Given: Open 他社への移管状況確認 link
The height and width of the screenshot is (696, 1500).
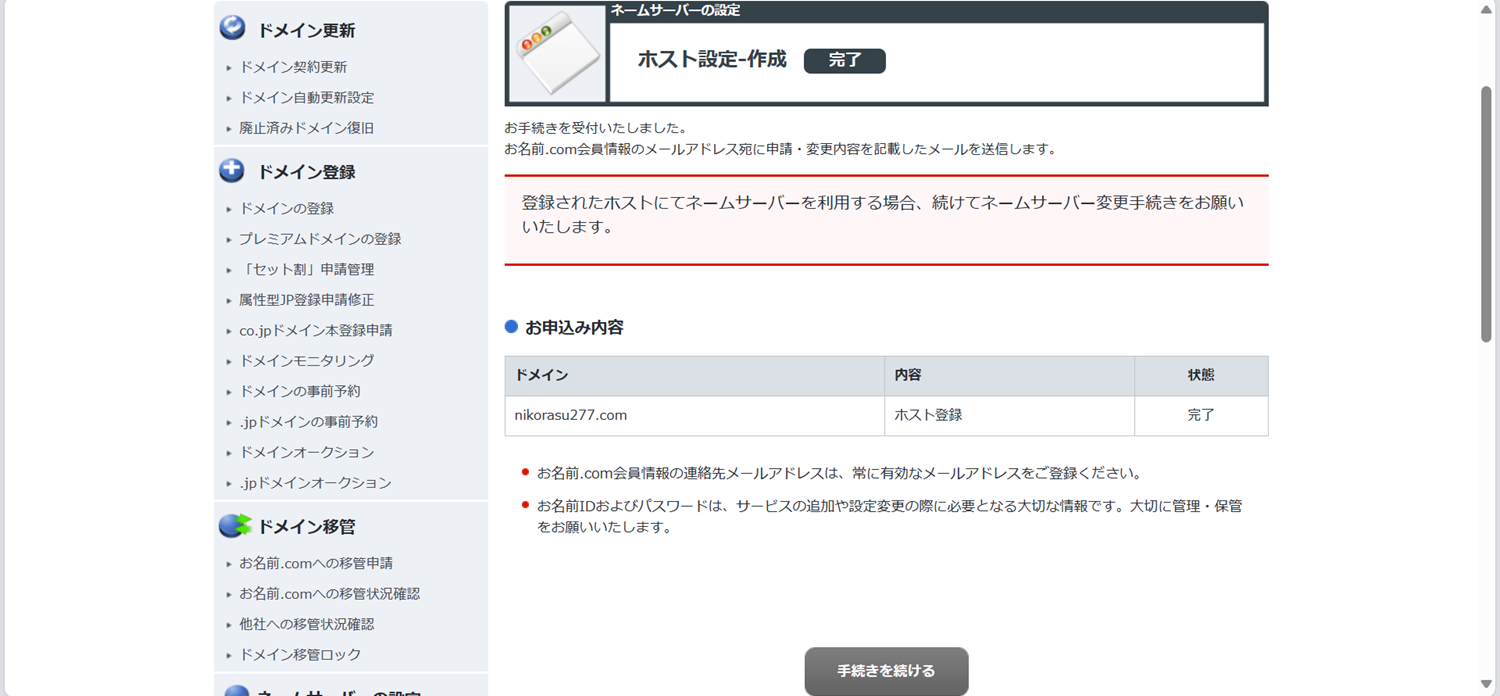Looking at the screenshot, I should point(306,625).
